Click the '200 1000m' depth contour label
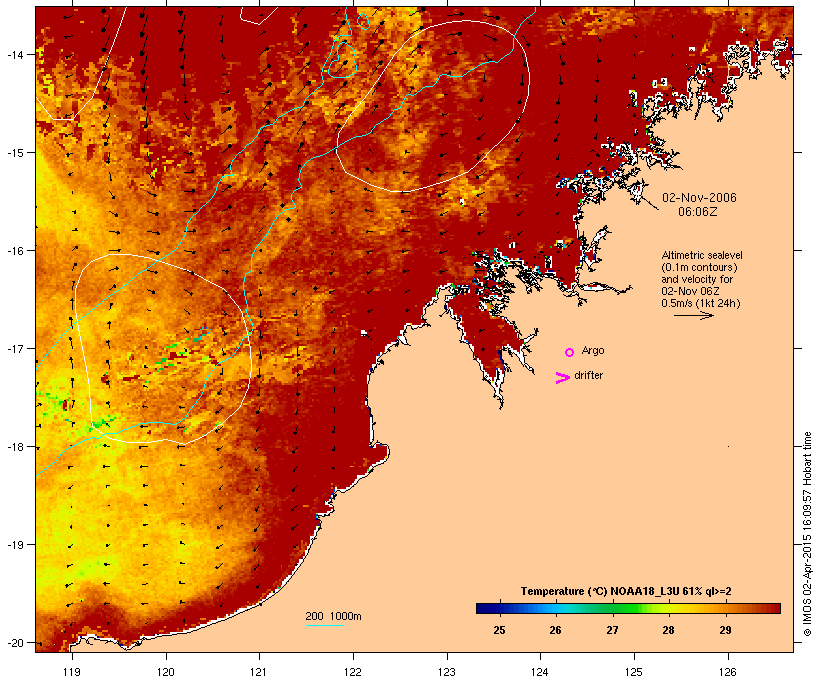 (333, 616)
